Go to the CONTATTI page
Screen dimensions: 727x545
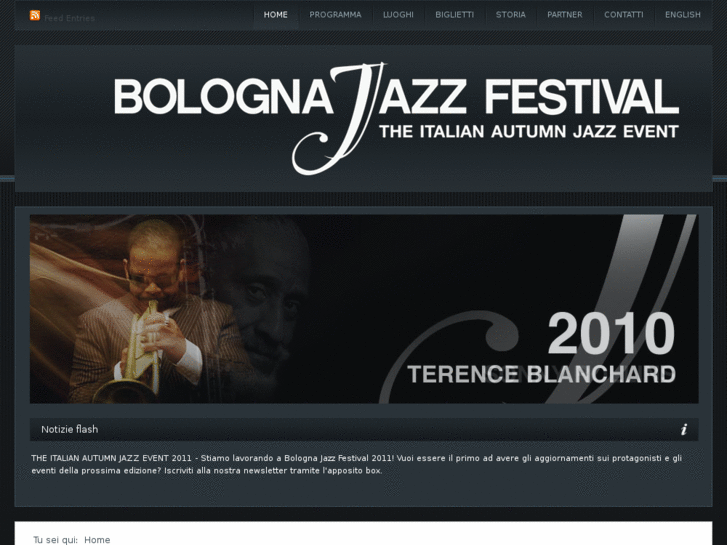point(624,15)
